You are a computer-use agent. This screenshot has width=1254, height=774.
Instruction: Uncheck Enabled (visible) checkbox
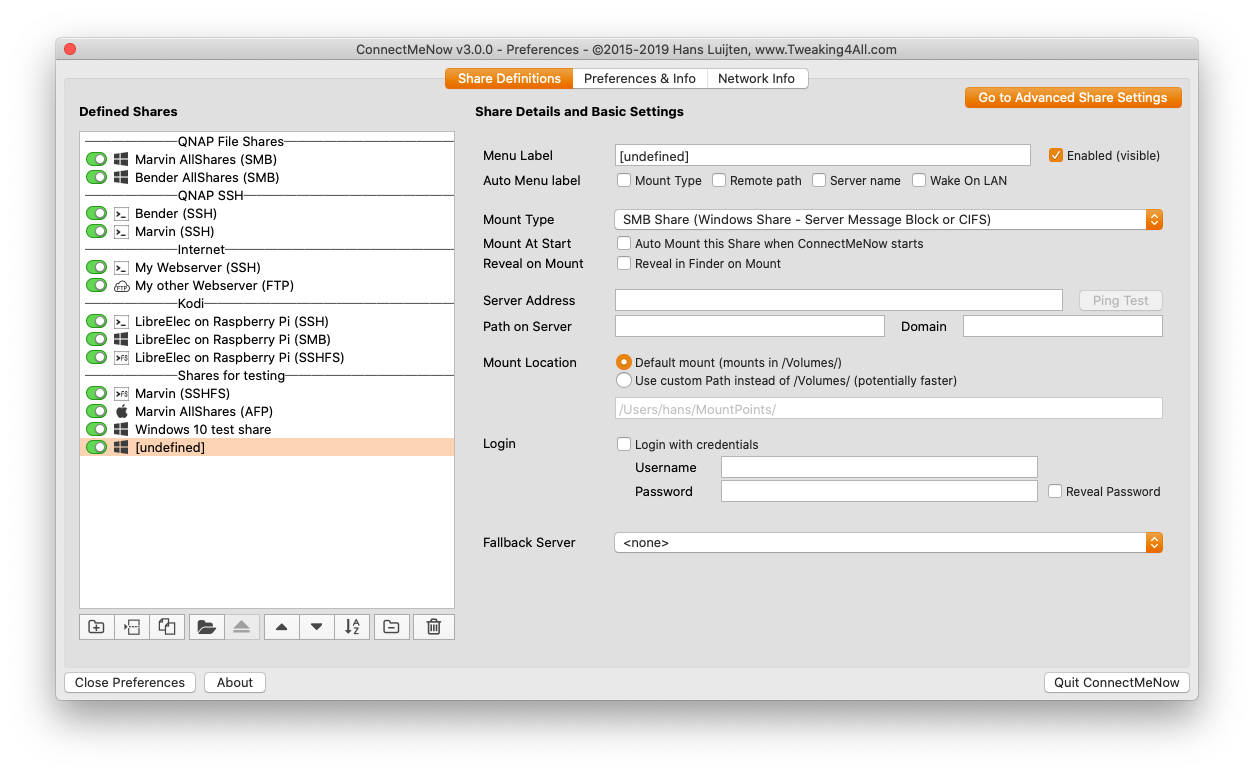click(1055, 155)
